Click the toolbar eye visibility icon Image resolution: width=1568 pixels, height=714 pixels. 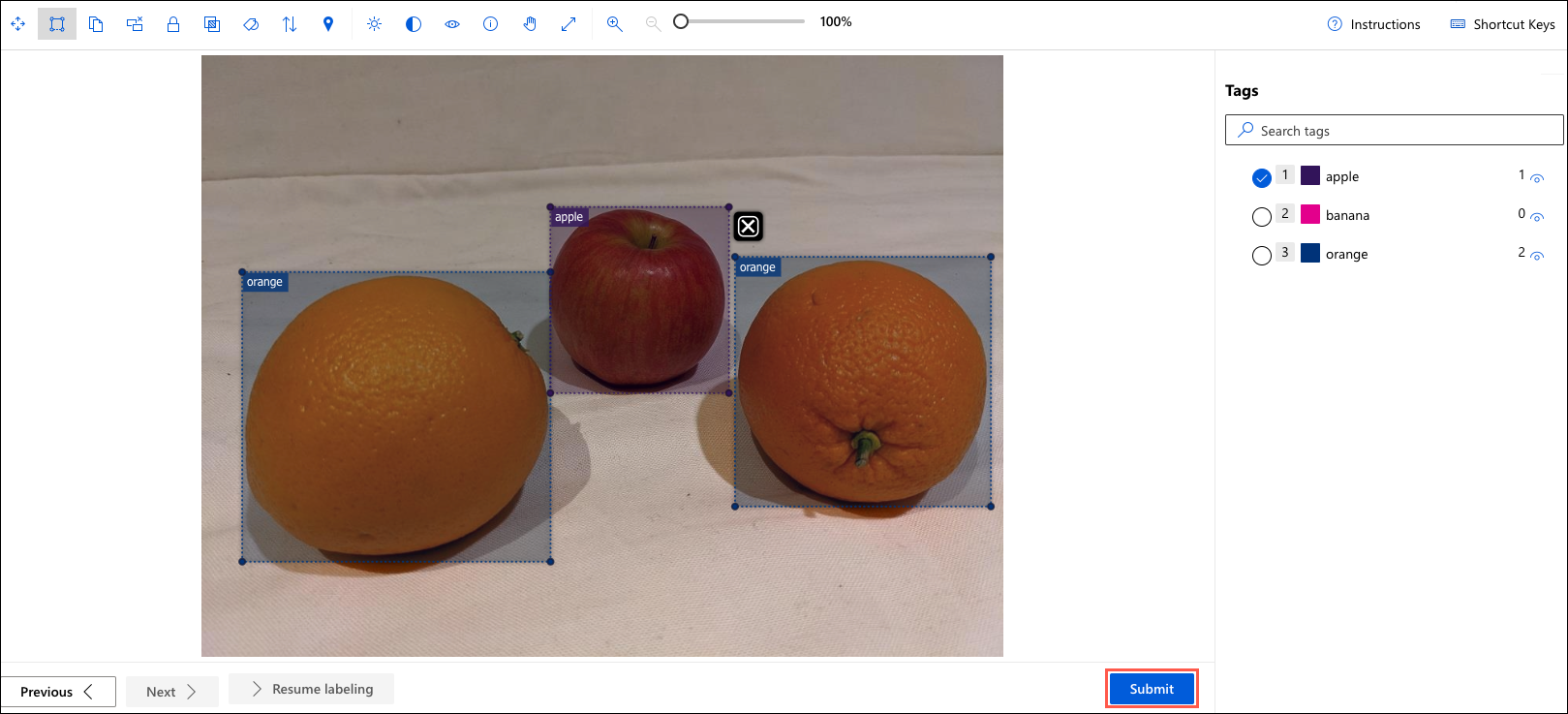click(x=452, y=24)
